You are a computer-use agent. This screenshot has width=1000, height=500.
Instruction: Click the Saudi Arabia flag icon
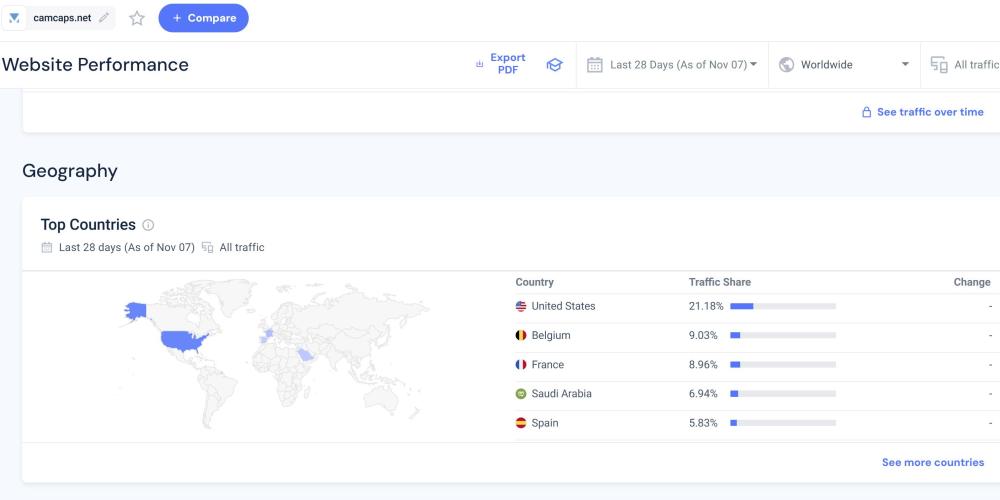[x=521, y=394]
